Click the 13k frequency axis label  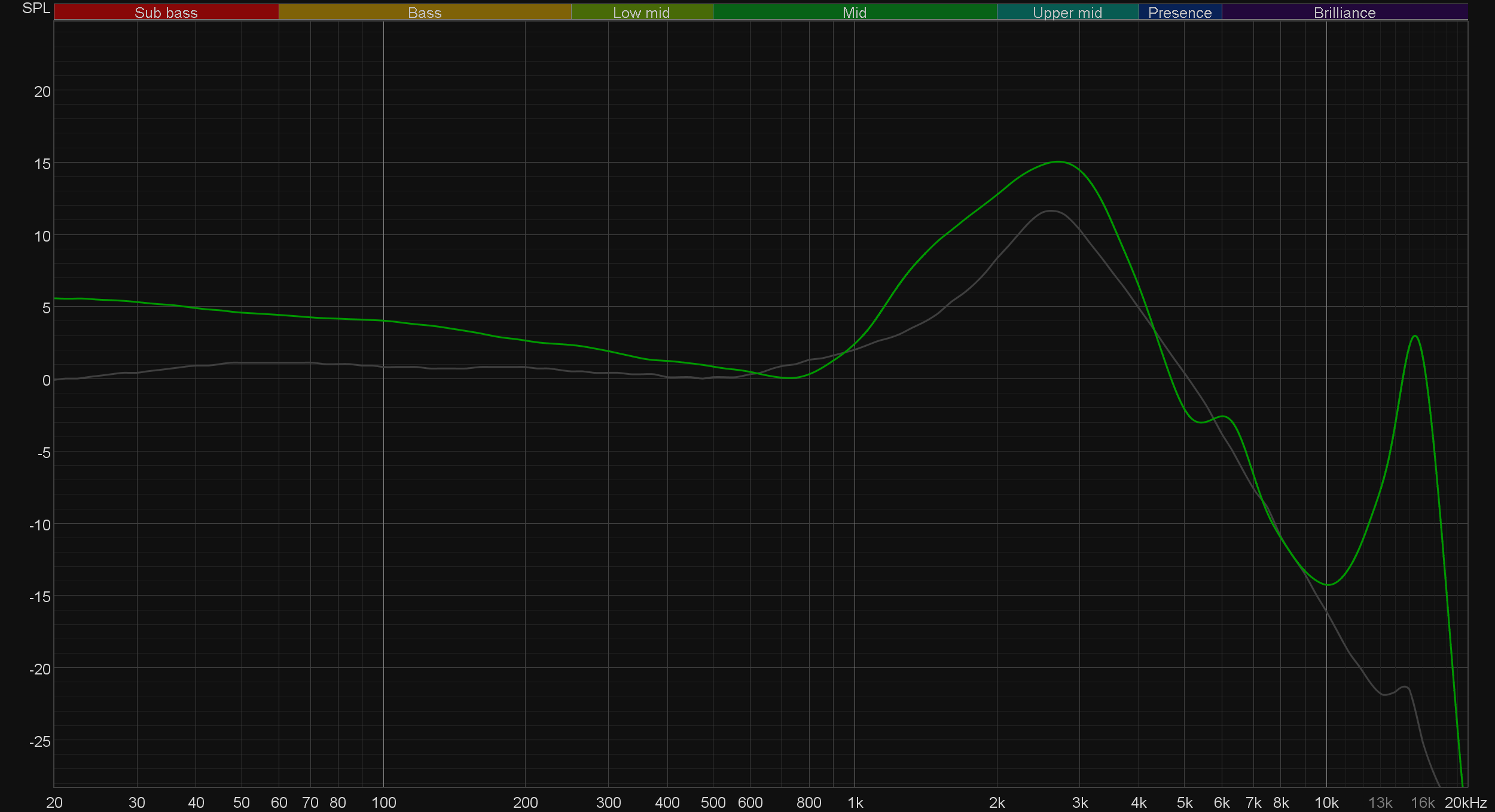[1380, 802]
